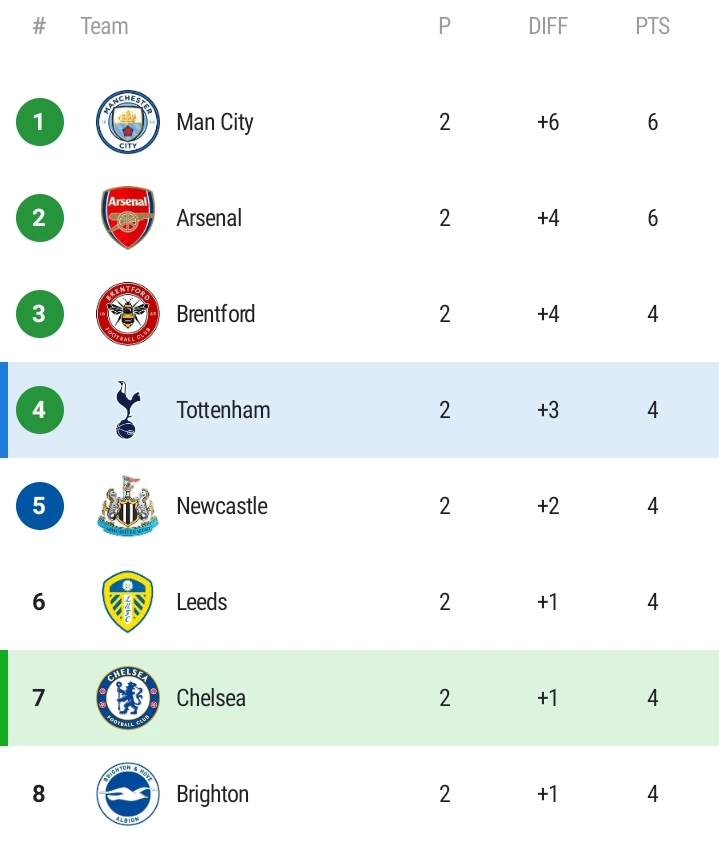Select the Chelsea lion crest
719x859 pixels.
[x=127, y=698]
